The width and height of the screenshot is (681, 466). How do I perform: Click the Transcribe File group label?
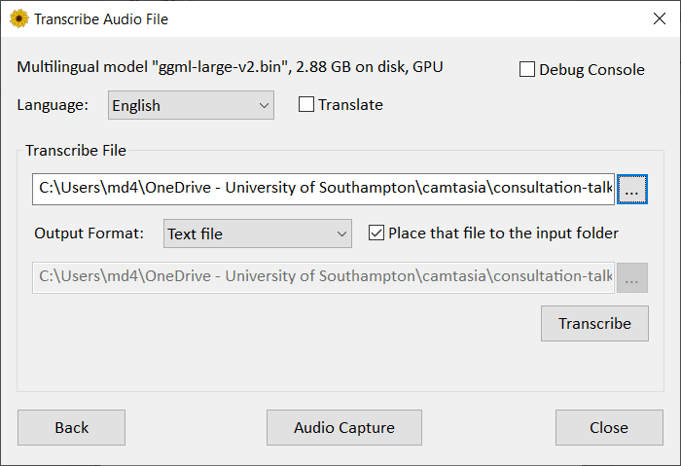point(76,151)
